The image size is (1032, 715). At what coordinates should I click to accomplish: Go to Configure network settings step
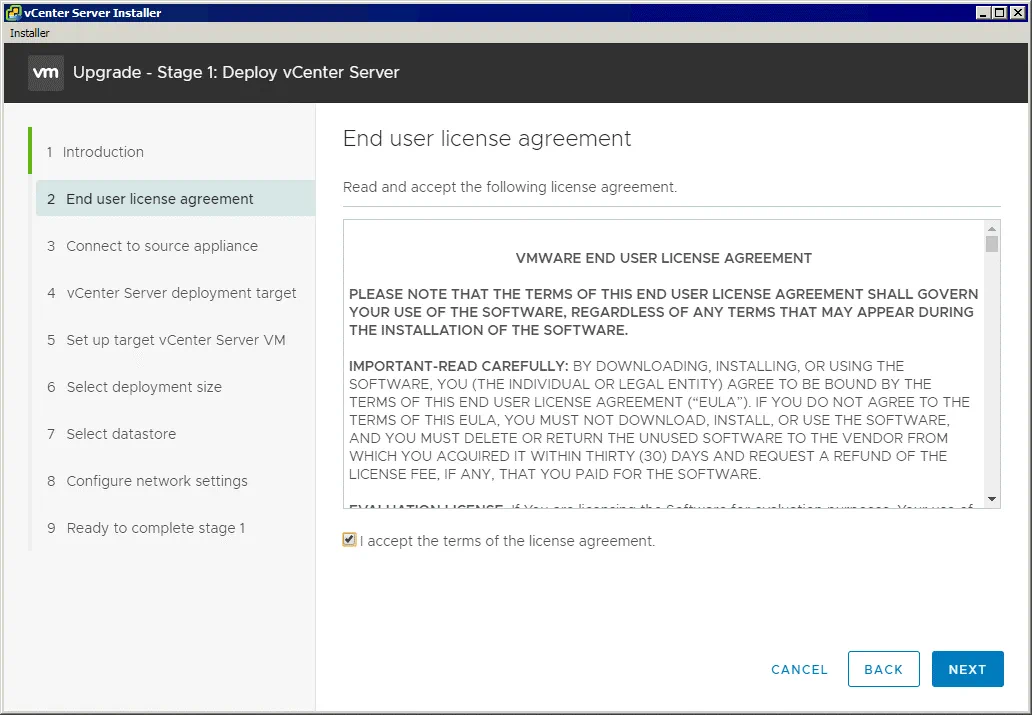pyautogui.click(x=157, y=481)
